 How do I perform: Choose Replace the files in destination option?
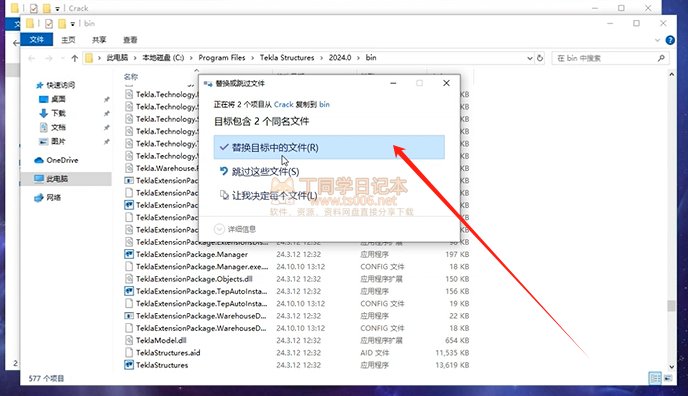pyautogui.click(x=329, y=147)
